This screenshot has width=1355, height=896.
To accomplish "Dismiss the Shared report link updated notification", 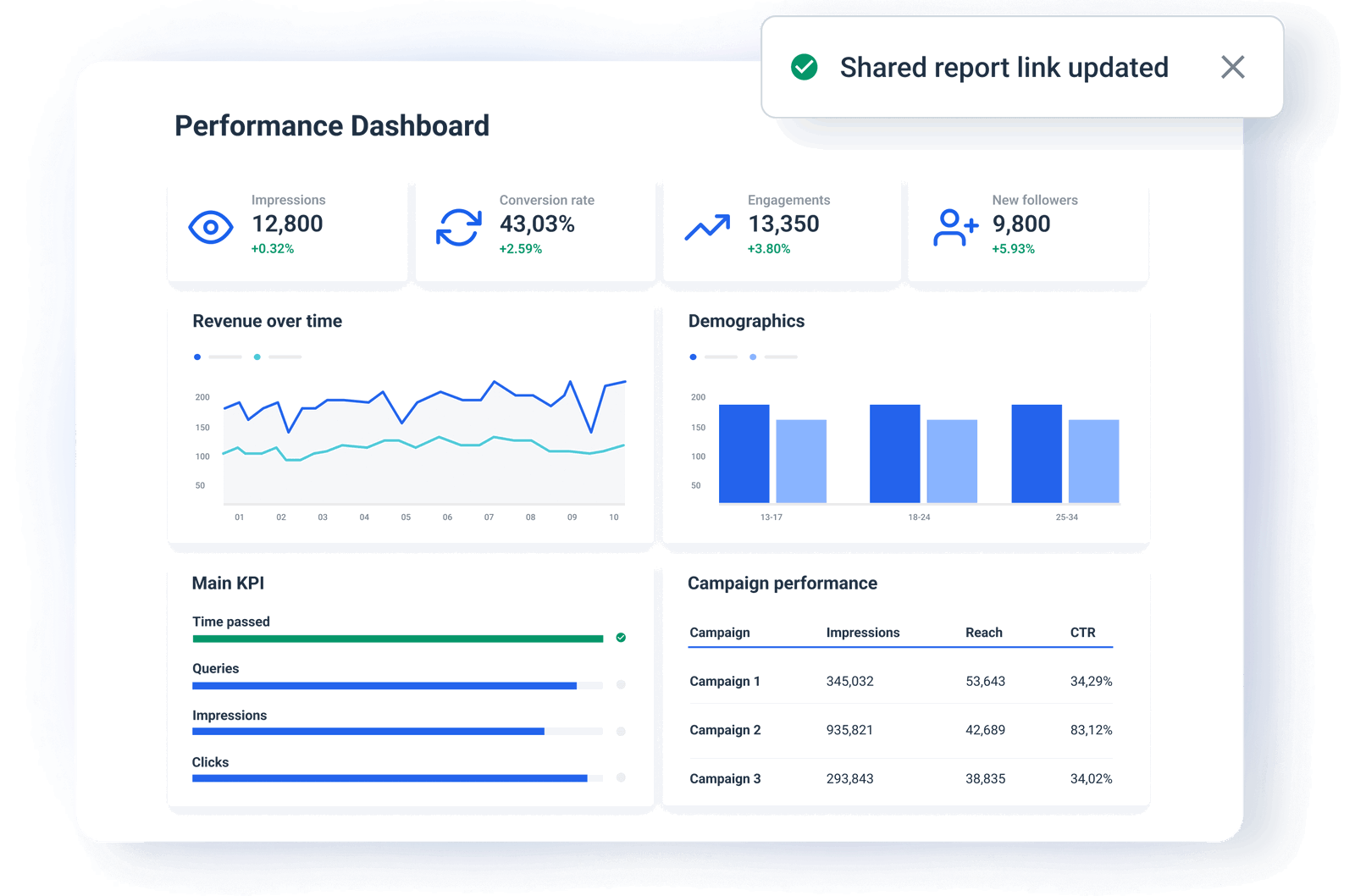I will point(1234,67).
